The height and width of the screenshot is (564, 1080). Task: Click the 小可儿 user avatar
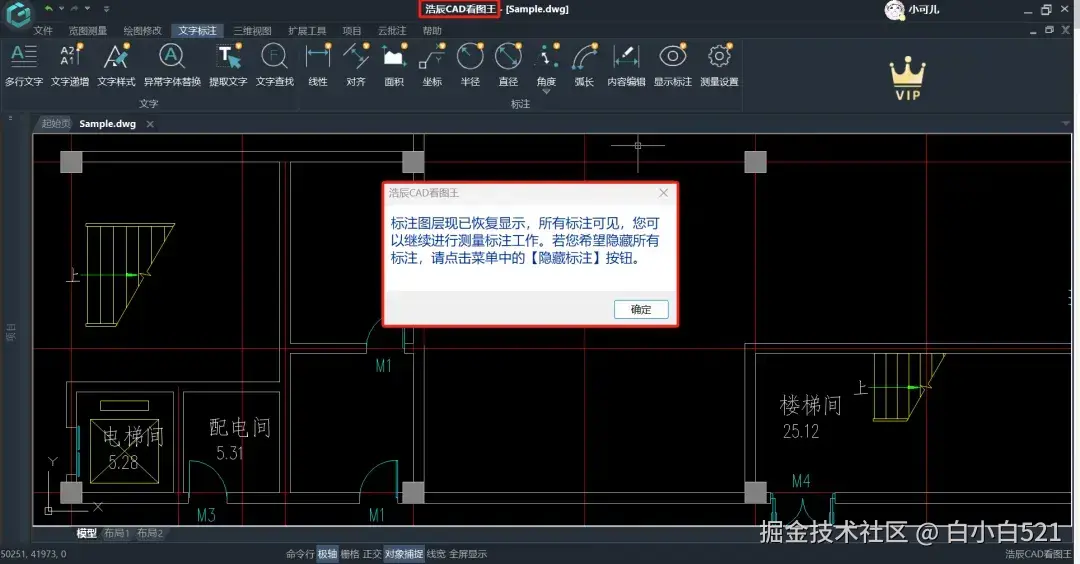(x=894, y=10)
